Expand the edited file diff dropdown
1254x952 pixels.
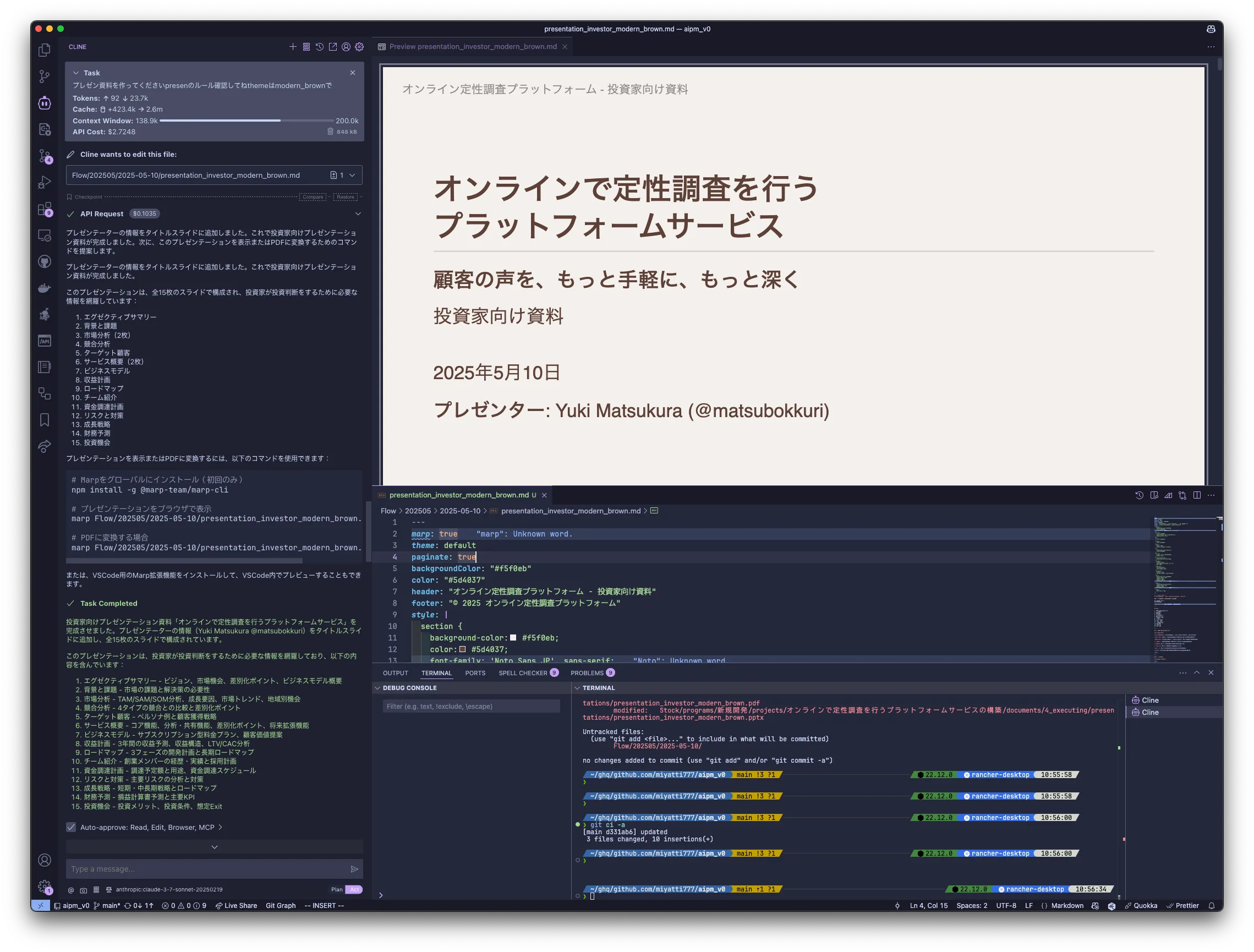tap(352, 175)
